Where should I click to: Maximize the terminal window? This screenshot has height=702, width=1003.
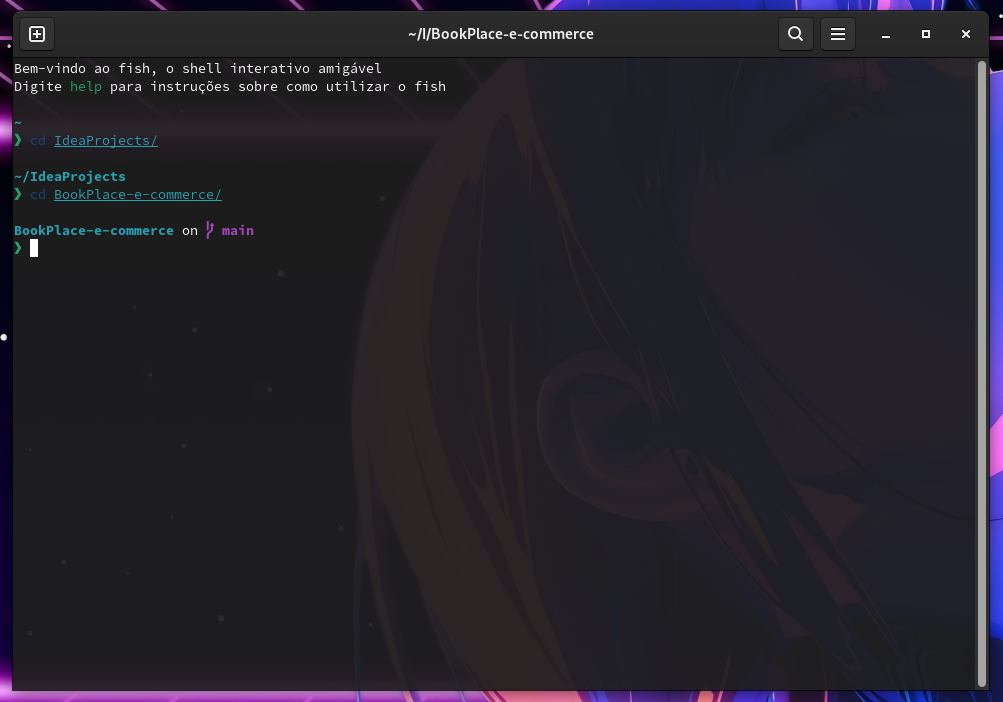tap(926, 34)
